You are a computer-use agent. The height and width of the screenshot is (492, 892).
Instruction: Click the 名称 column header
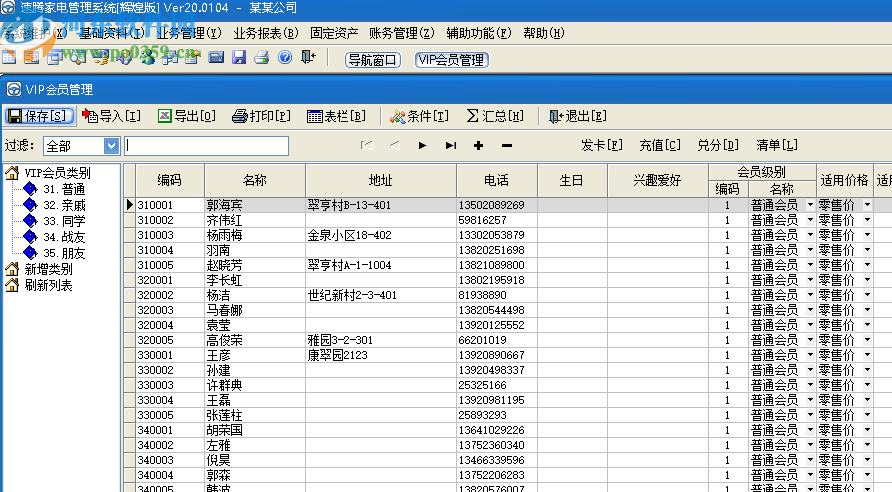[x=255, y=180]
